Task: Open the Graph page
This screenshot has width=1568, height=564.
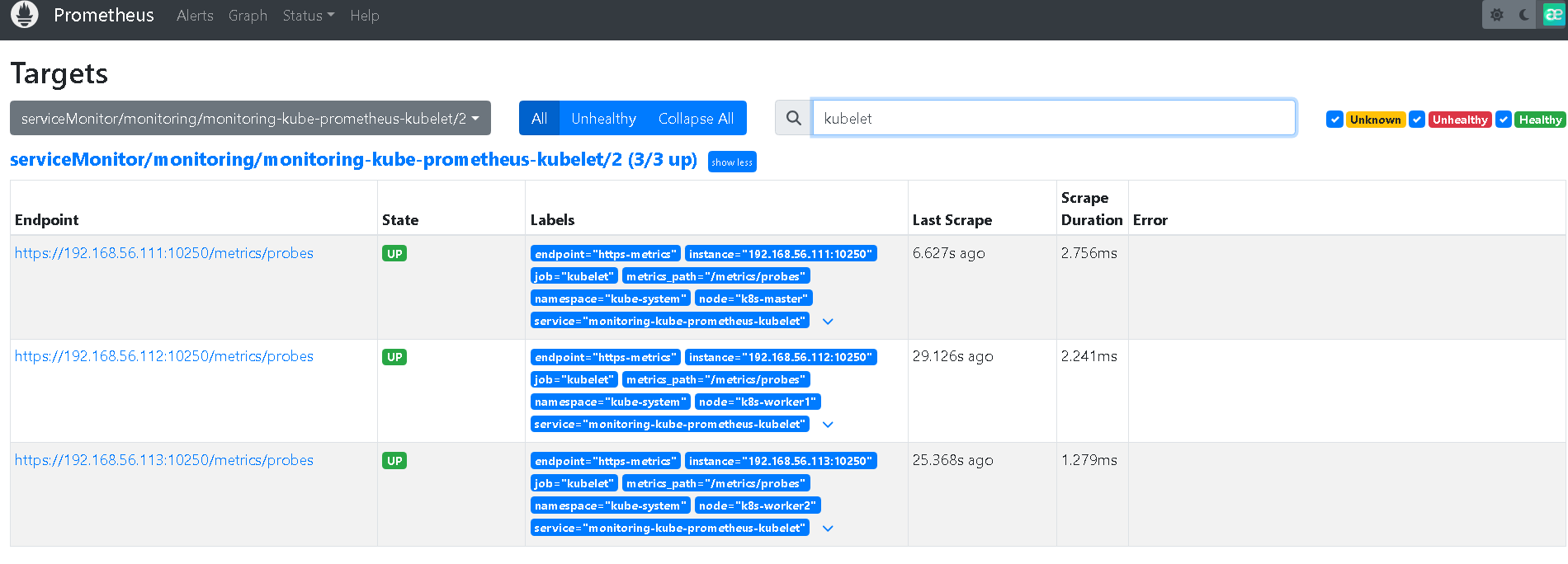Action: point(248,16)
